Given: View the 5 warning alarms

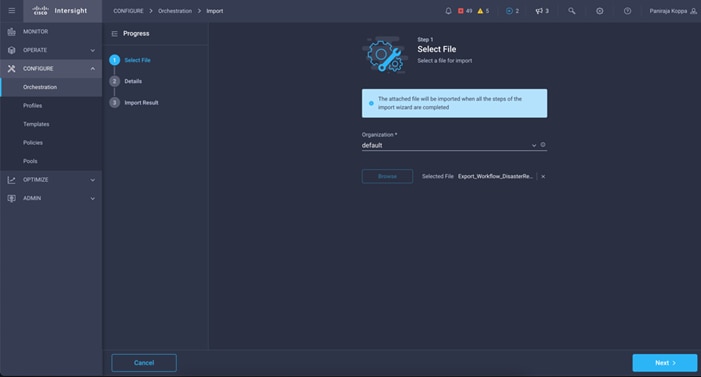Looking at the screenshot, I should 483,11.
